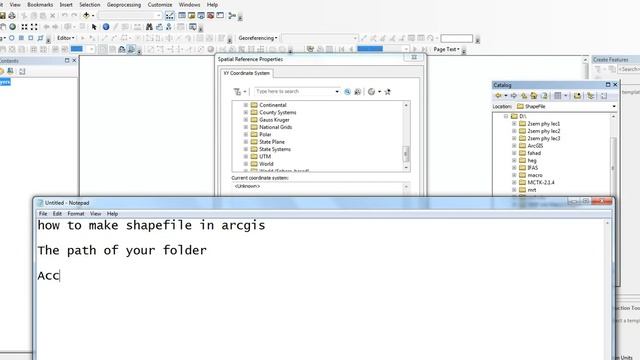The width and height of the screenshot is (640, 360).
Task: Select the Fixed Zoom Out icon
Action: click(34, 27)
